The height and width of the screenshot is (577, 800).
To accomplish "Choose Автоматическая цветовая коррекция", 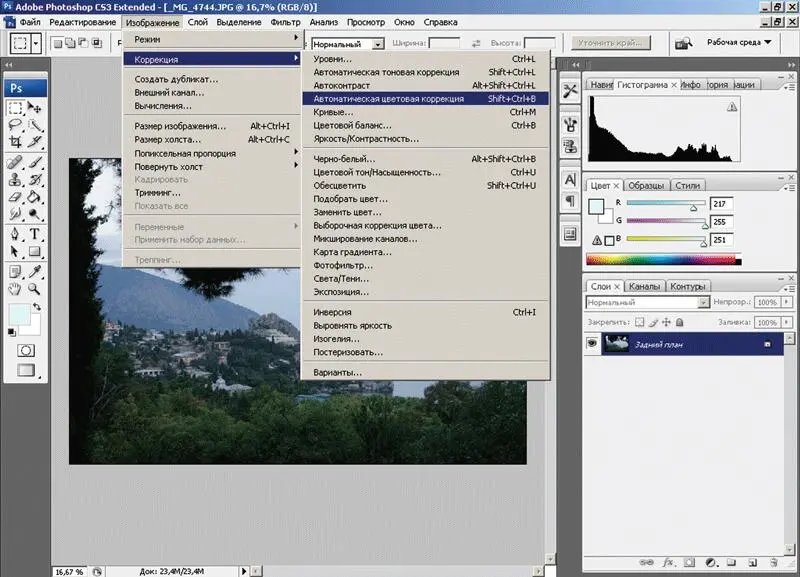I will point(425,99).
